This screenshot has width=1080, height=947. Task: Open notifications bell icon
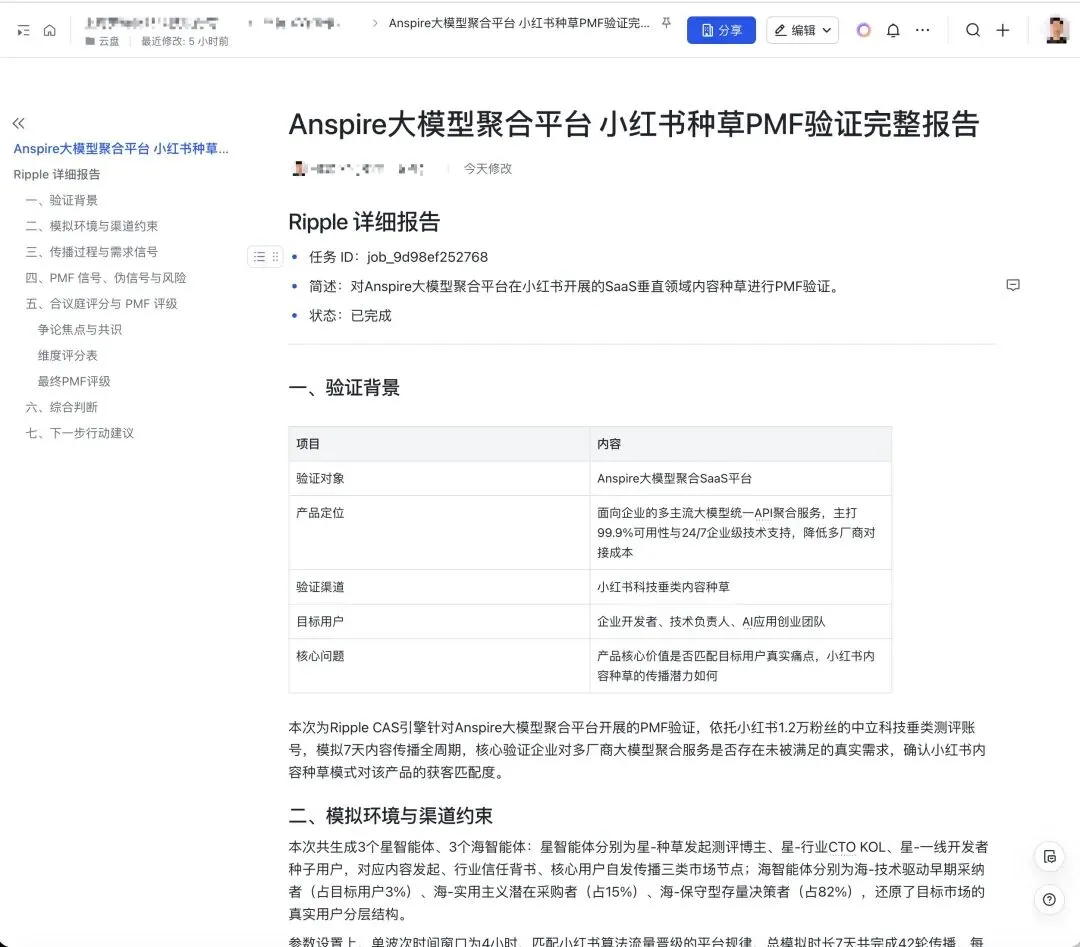(893, 30)
